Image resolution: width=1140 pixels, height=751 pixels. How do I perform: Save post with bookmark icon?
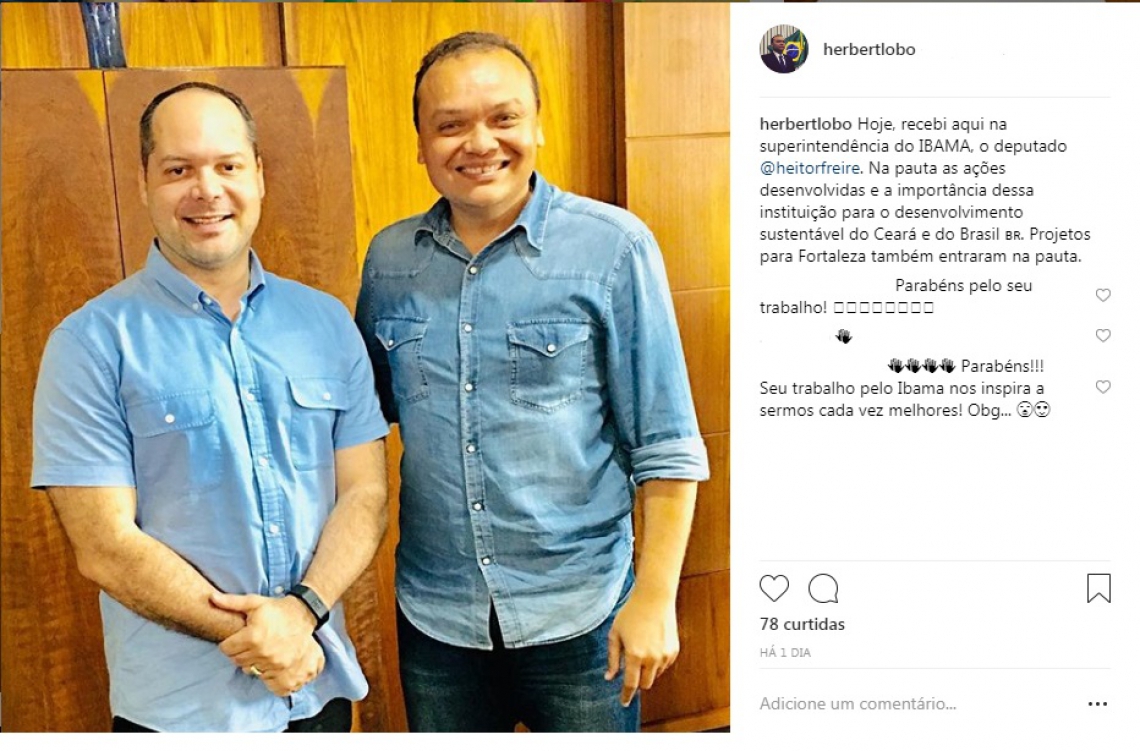(1099, 588)
